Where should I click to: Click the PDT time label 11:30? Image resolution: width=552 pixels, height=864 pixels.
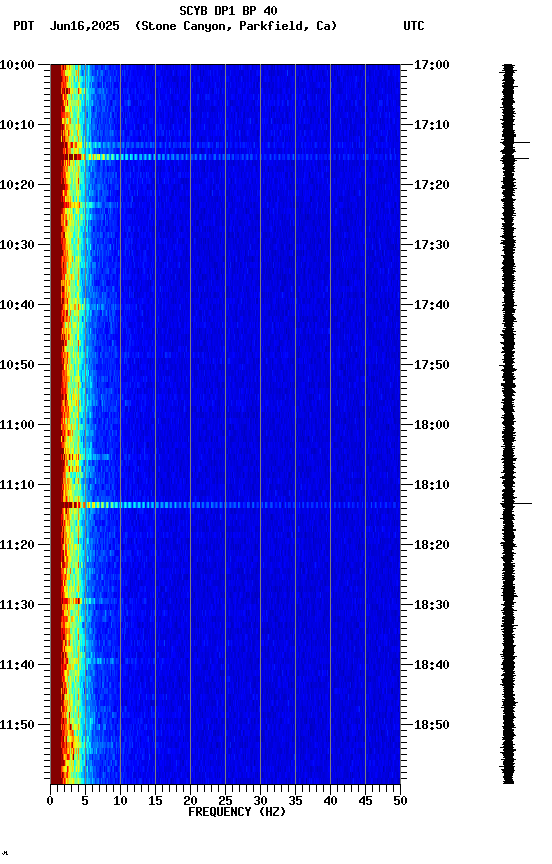pos(17,606)
